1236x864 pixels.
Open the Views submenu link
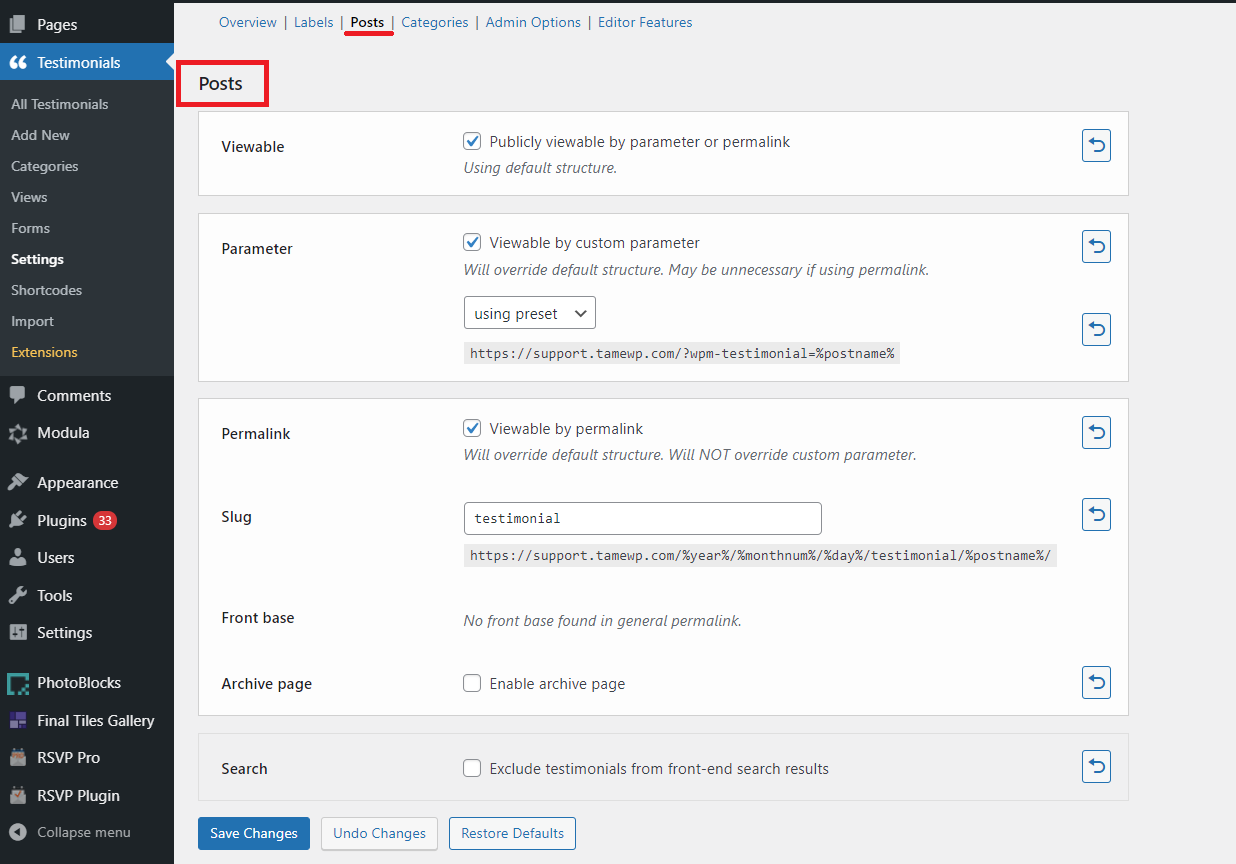(x=29, y=197)
